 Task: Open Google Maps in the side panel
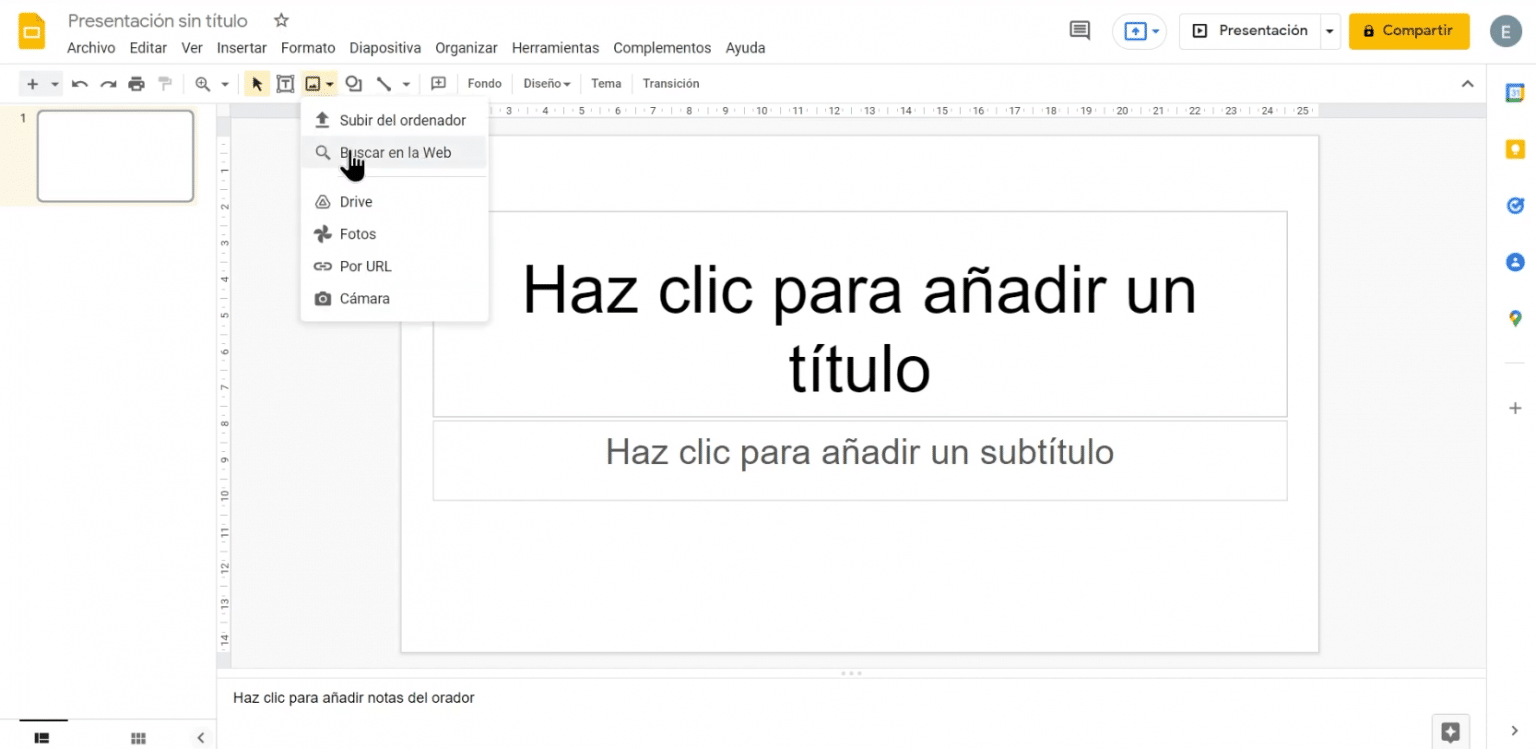pyautogui.click(x=1514, y=318)
